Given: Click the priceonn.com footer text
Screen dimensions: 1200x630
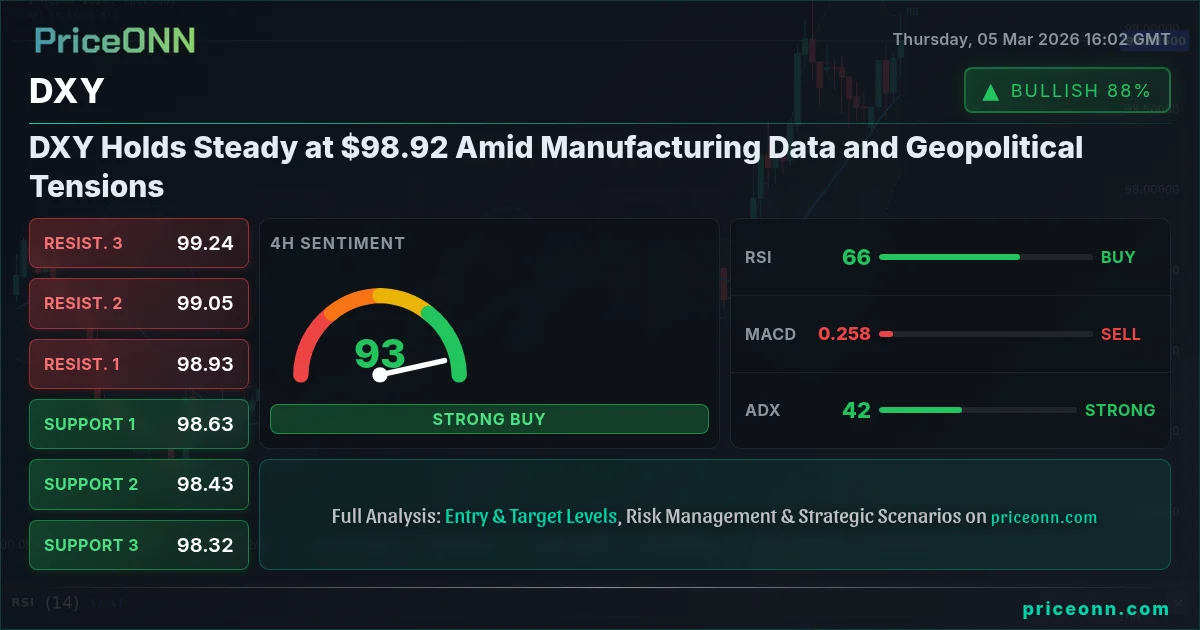Looking at the screenshot, I should (x=1096, y=609).
